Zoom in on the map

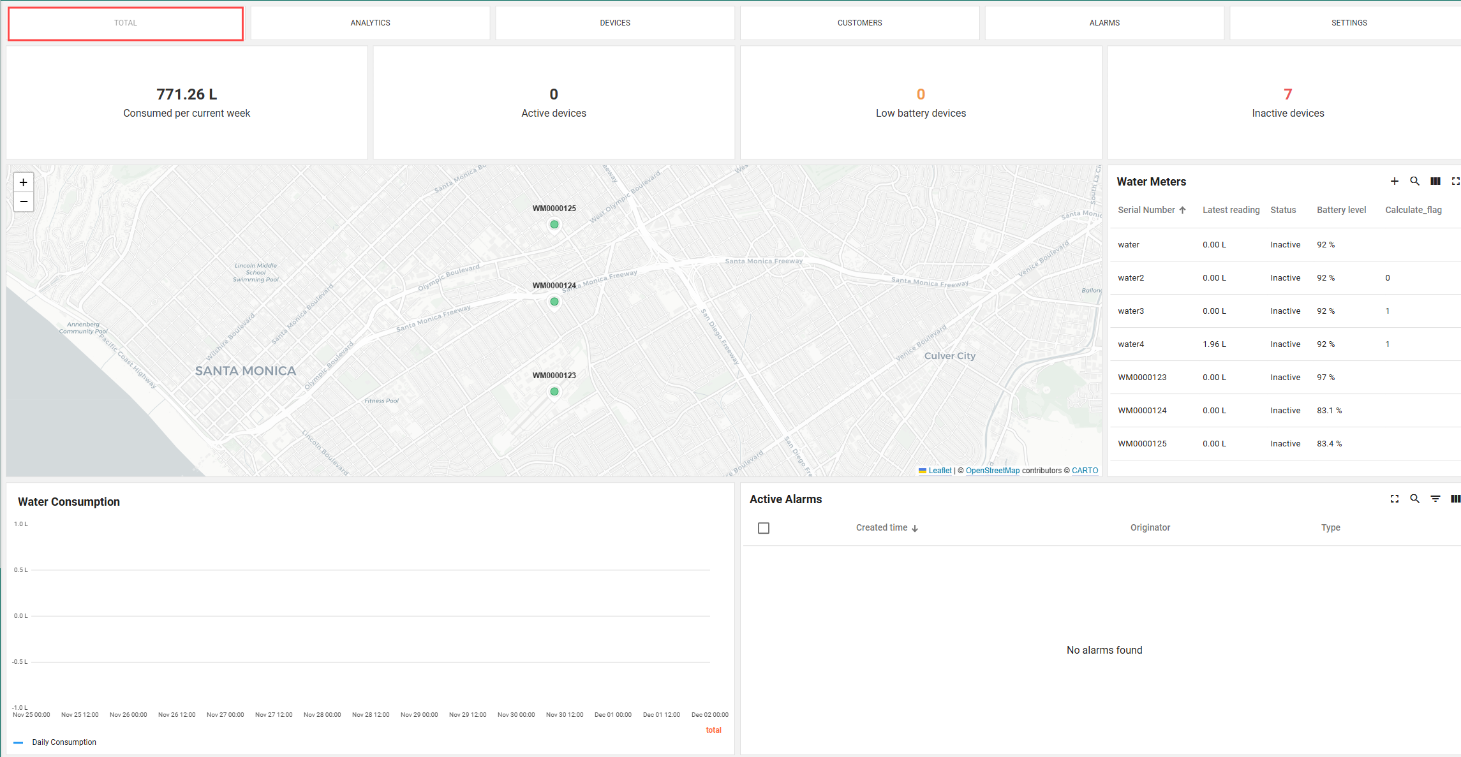(23, 181)
